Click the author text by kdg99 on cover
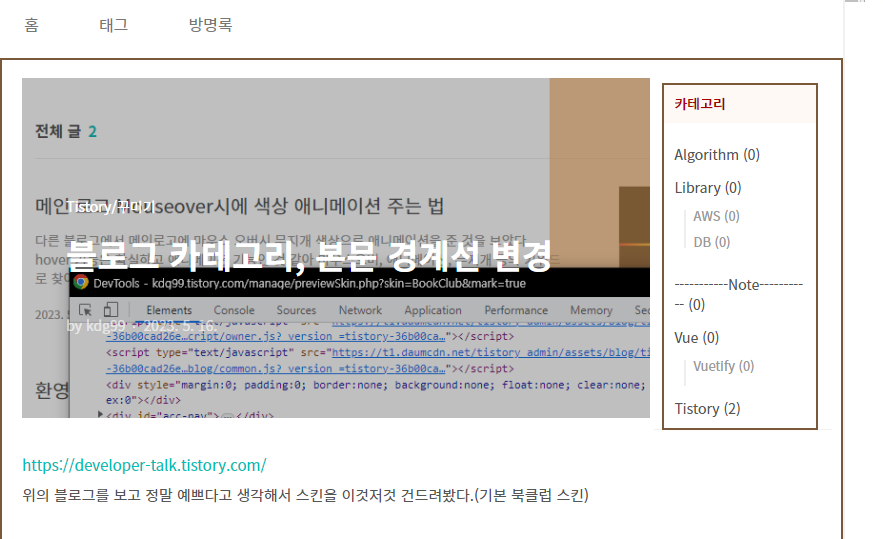Image resolution: width=883 pixels, height=539 pixels. [96, 326]
